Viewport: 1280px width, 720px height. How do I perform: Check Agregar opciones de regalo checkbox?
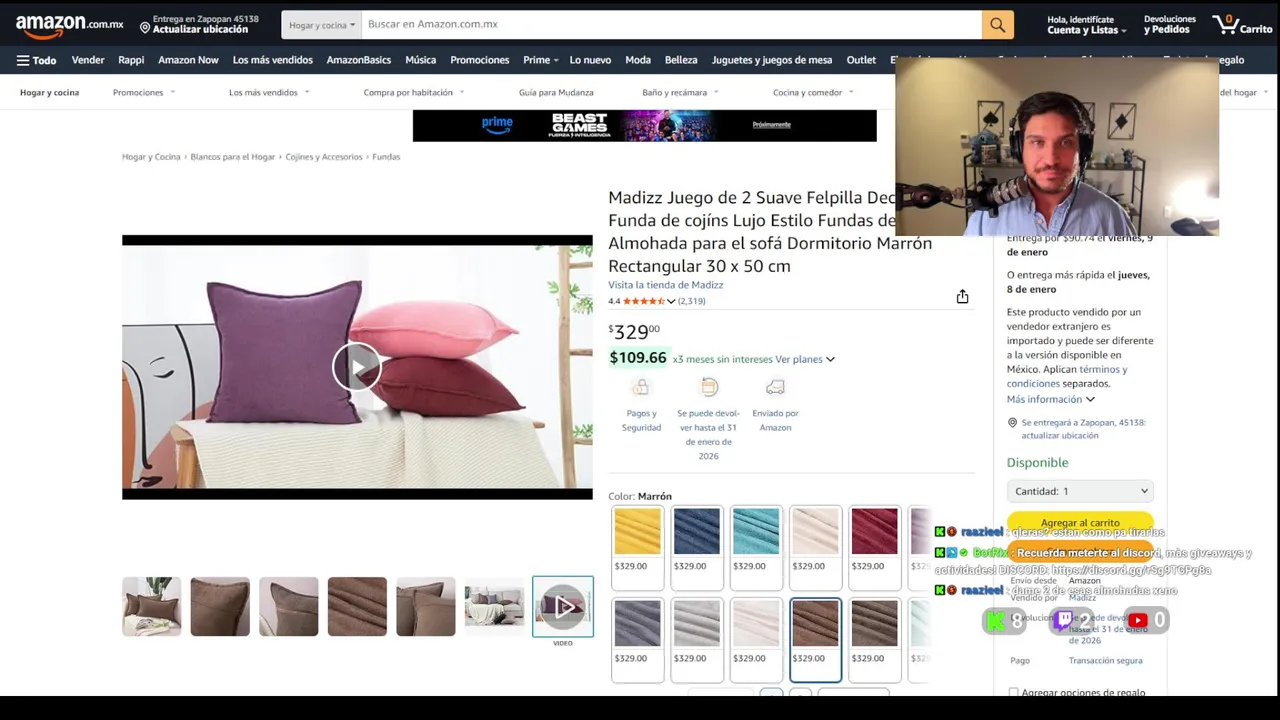(1013, 692)
